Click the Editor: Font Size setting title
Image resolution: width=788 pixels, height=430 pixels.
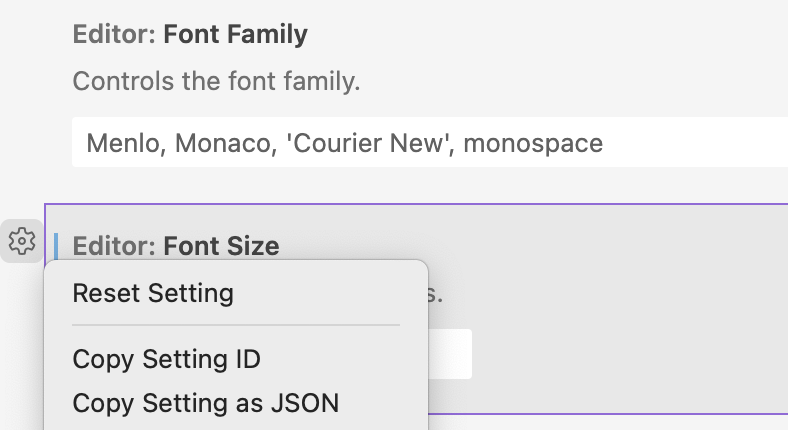coord(176,245)
